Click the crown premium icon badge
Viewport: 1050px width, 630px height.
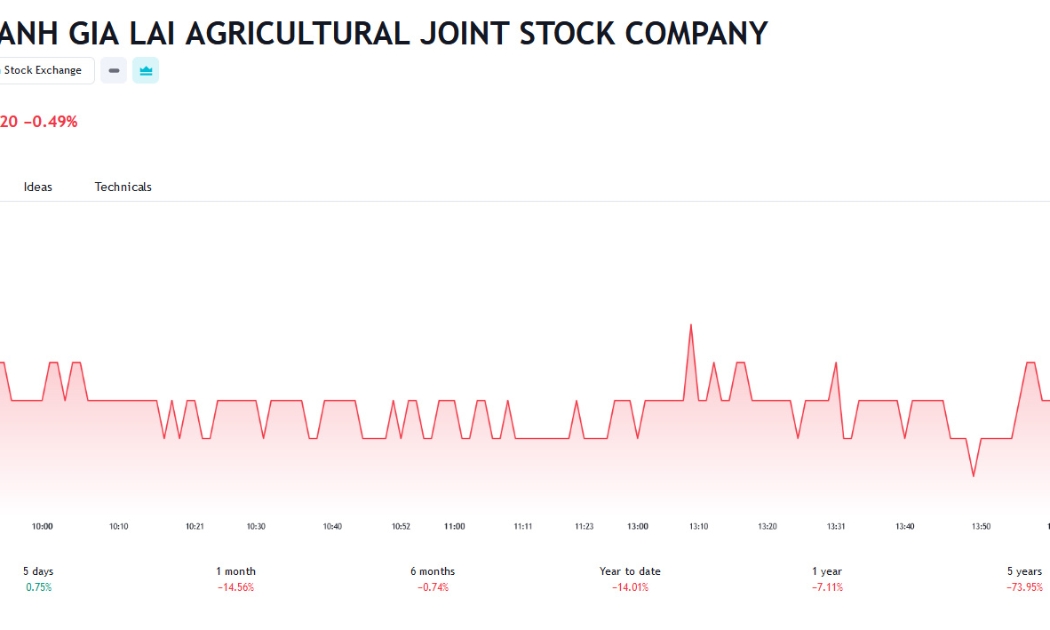tap(145, 70)
